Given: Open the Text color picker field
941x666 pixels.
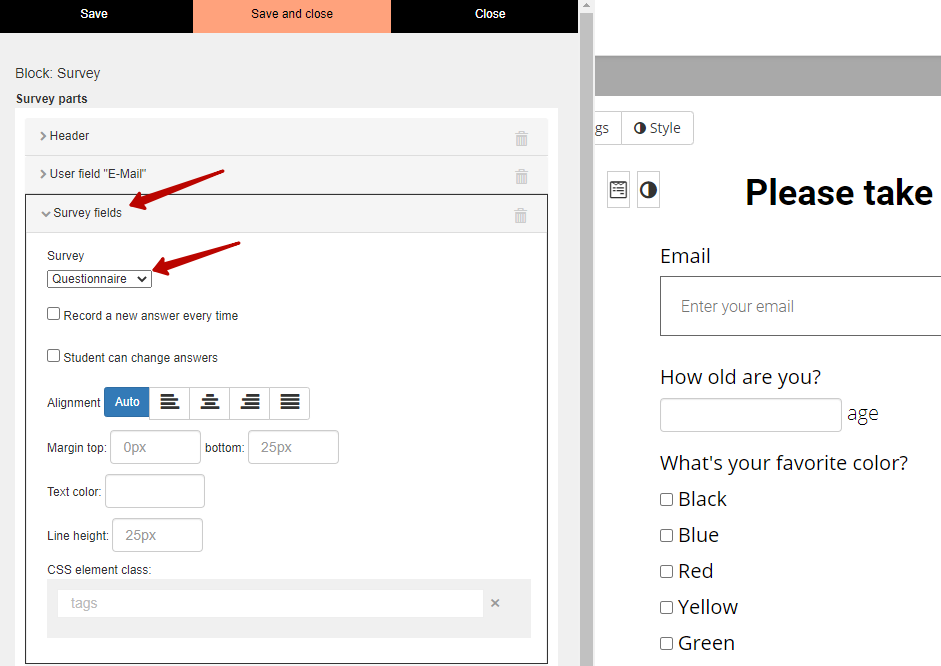Looking at the screenshot, I should 155,491.
